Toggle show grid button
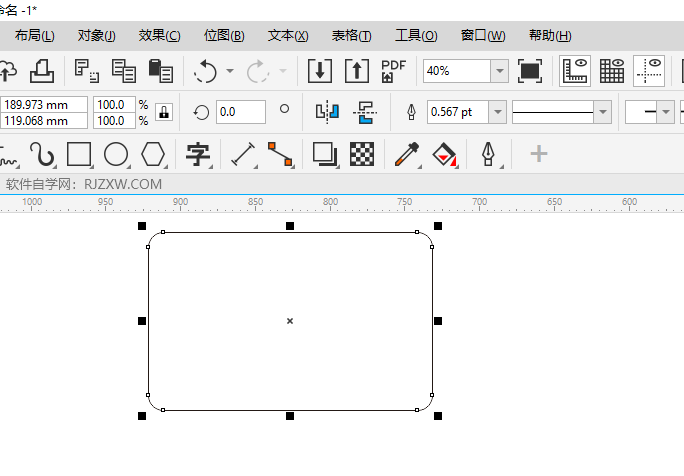Viewport: 684px width, 476px height. tap(612, 71)
